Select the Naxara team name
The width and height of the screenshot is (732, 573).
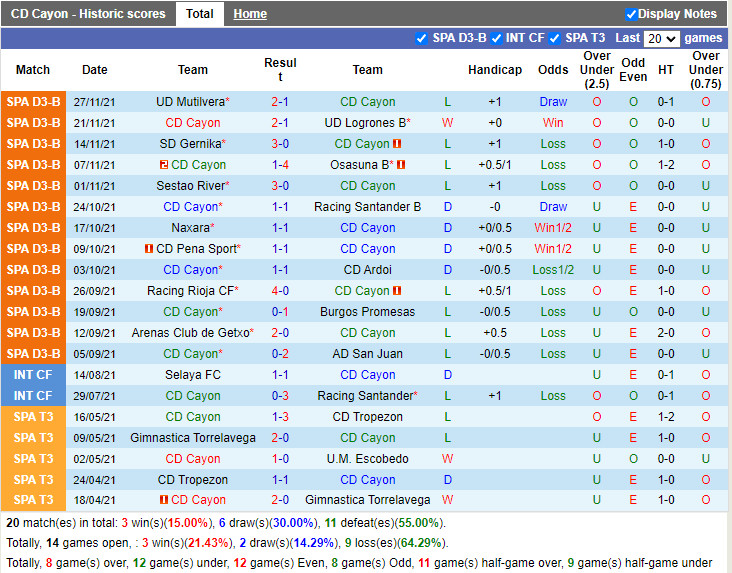pos(190,228)
